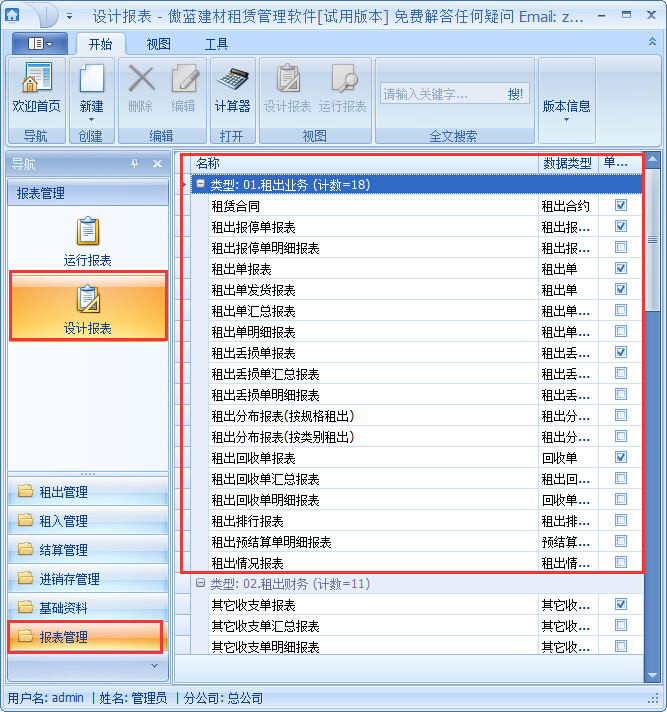
Task: Click the 搜! search button
Action: click(515, 94)
